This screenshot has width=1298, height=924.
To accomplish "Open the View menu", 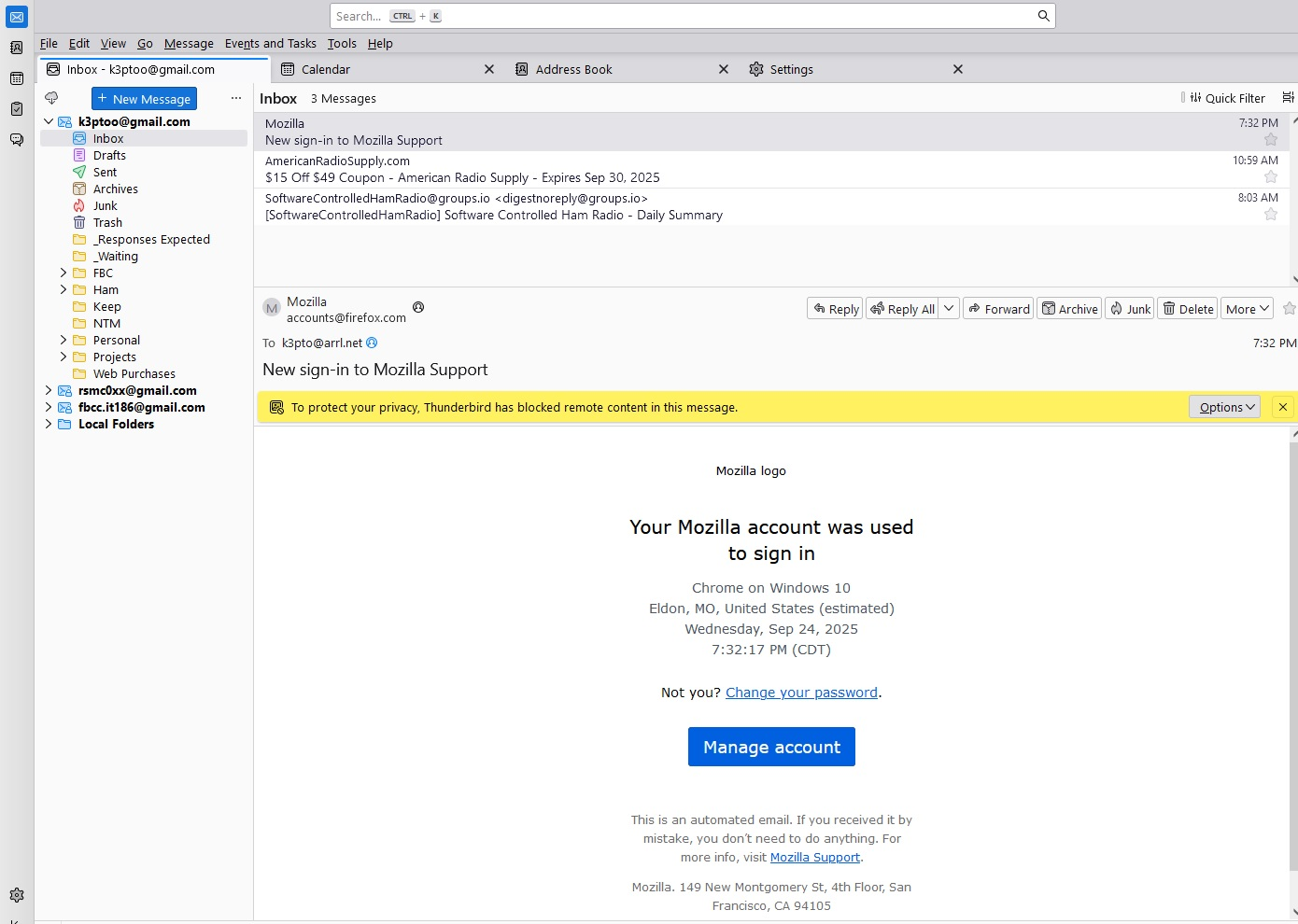I will coord(113,43).
